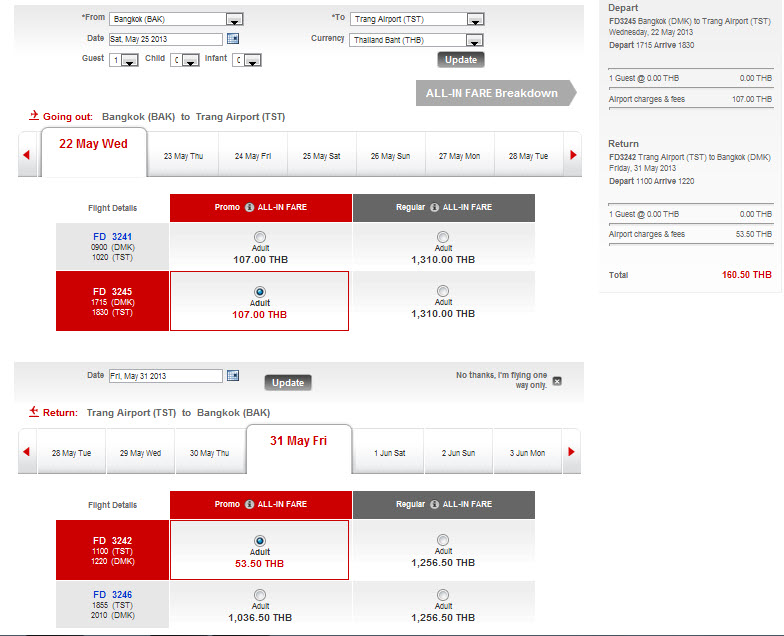
Task: Click info icon in return Promo fare header
Action: [250, 504]
